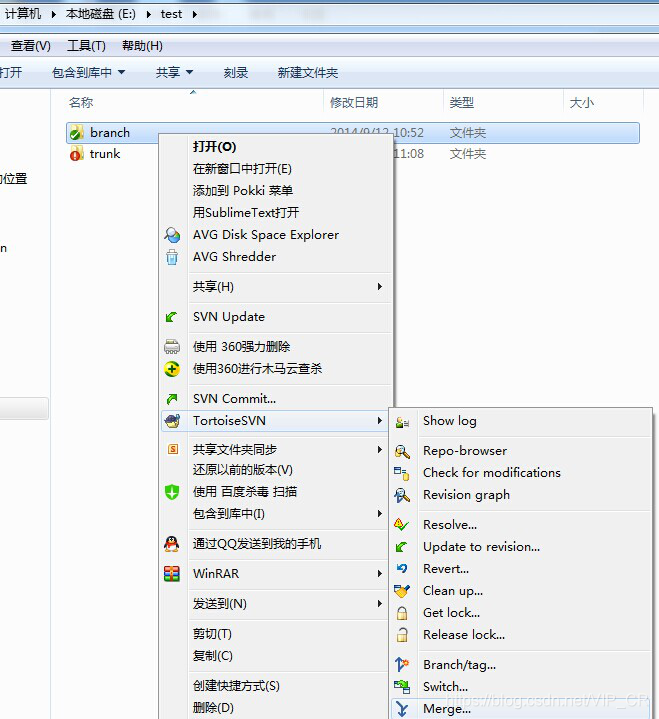Click the Repo-browser magnifier icon
This screenshot has width=659, height=719.
[x=402, y=451]
